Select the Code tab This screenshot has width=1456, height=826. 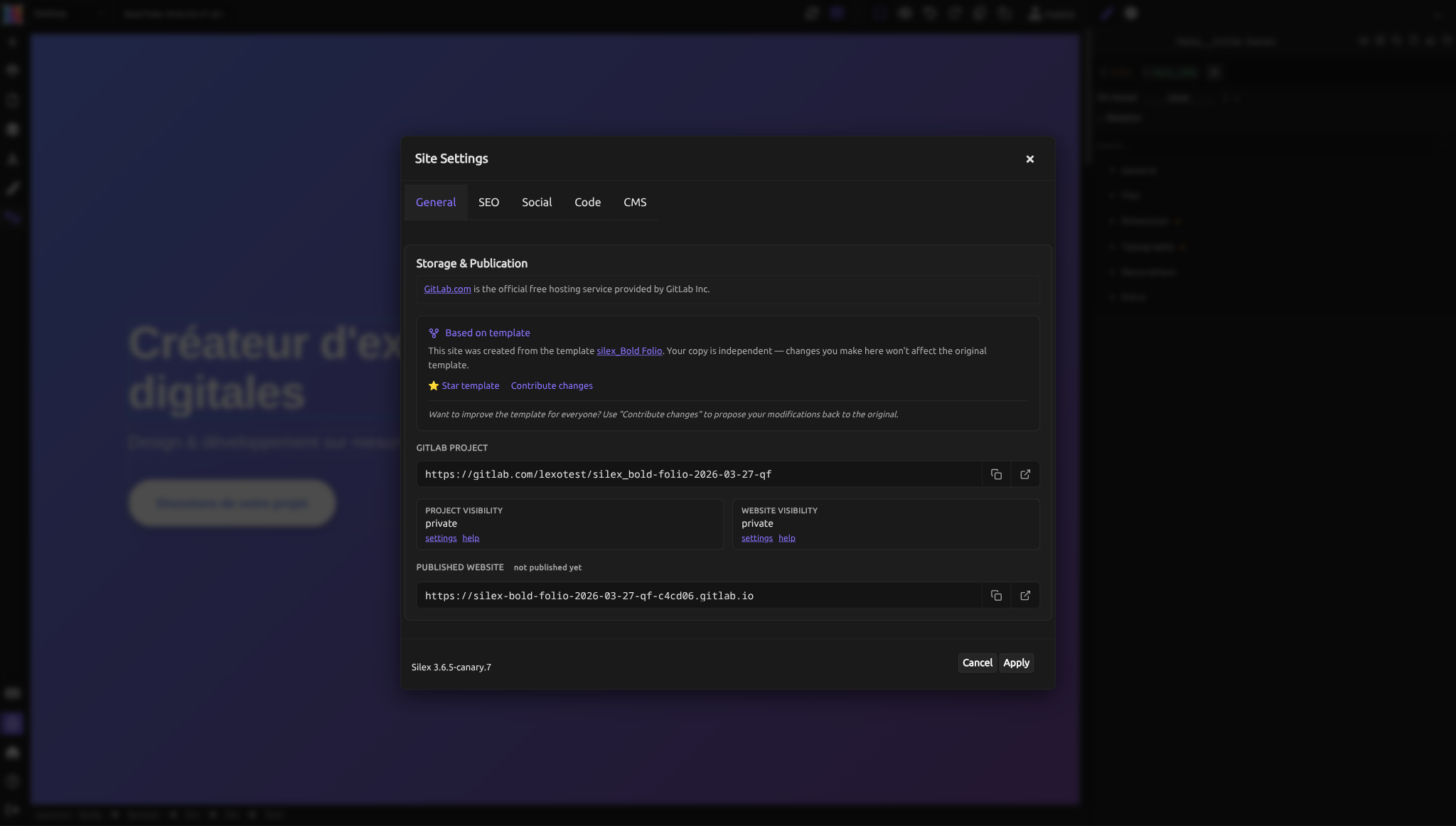click(x=587, y=202)
